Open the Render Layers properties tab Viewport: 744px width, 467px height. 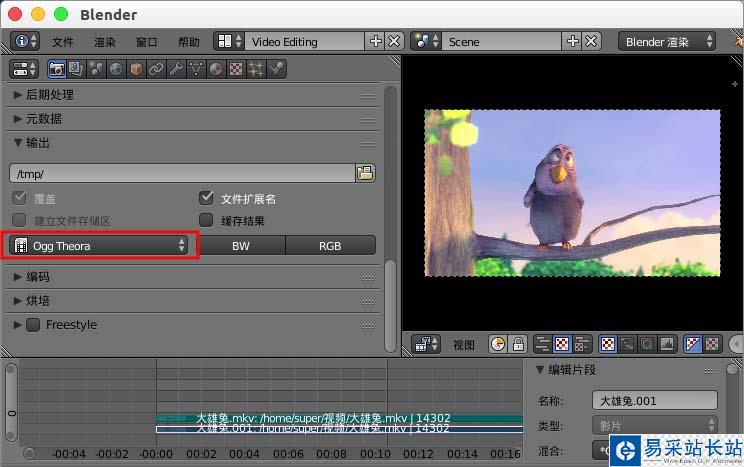pyautogui.click(x=76, y=69)
